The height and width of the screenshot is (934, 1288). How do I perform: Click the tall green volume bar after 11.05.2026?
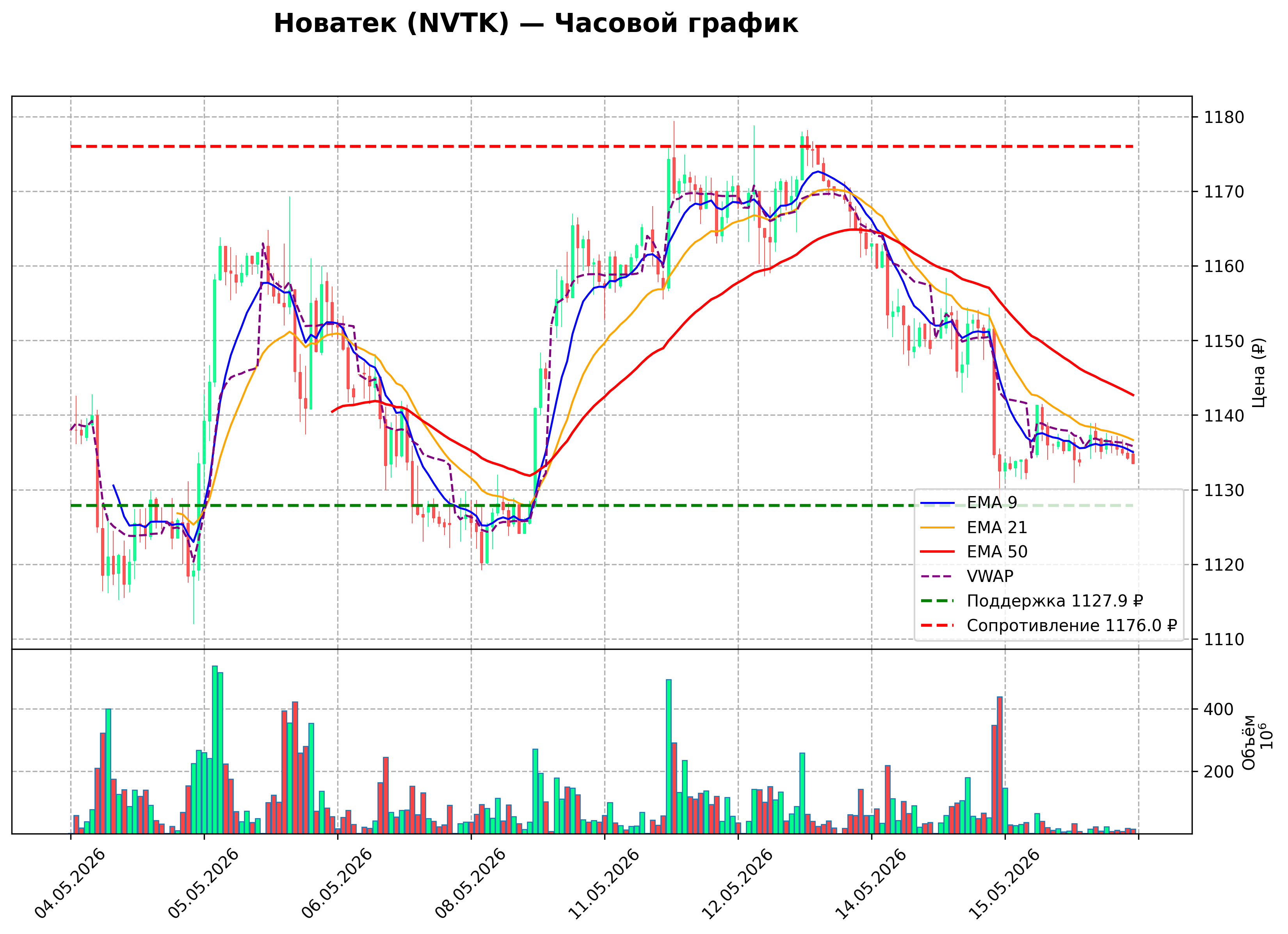tap(669, 757)
